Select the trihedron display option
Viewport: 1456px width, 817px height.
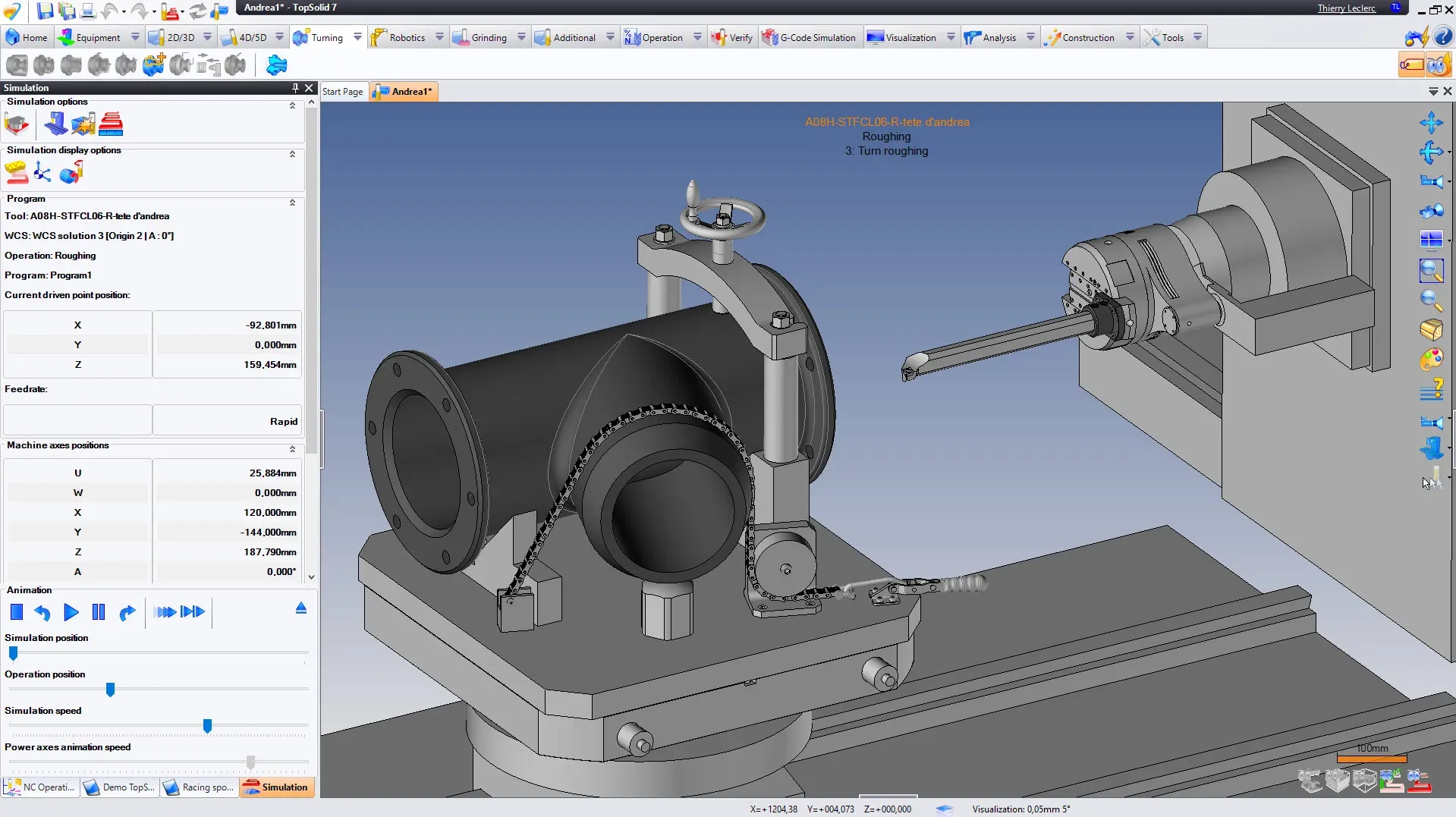pyautogui.click(x=42, y=172)
